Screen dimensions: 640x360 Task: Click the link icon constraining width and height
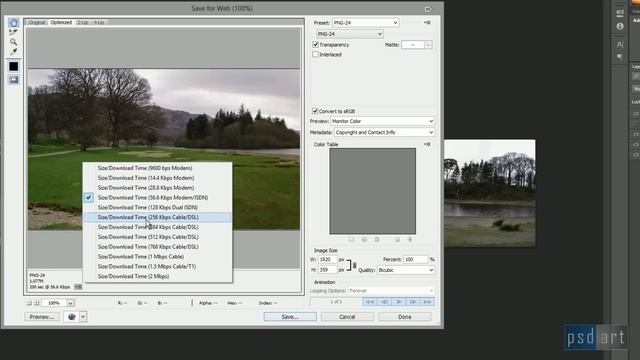point(354,265)
